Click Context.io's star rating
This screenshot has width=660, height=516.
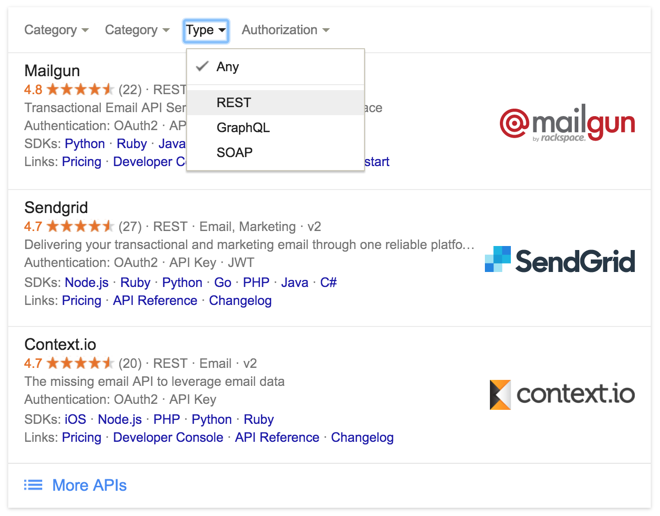[80, 364]
